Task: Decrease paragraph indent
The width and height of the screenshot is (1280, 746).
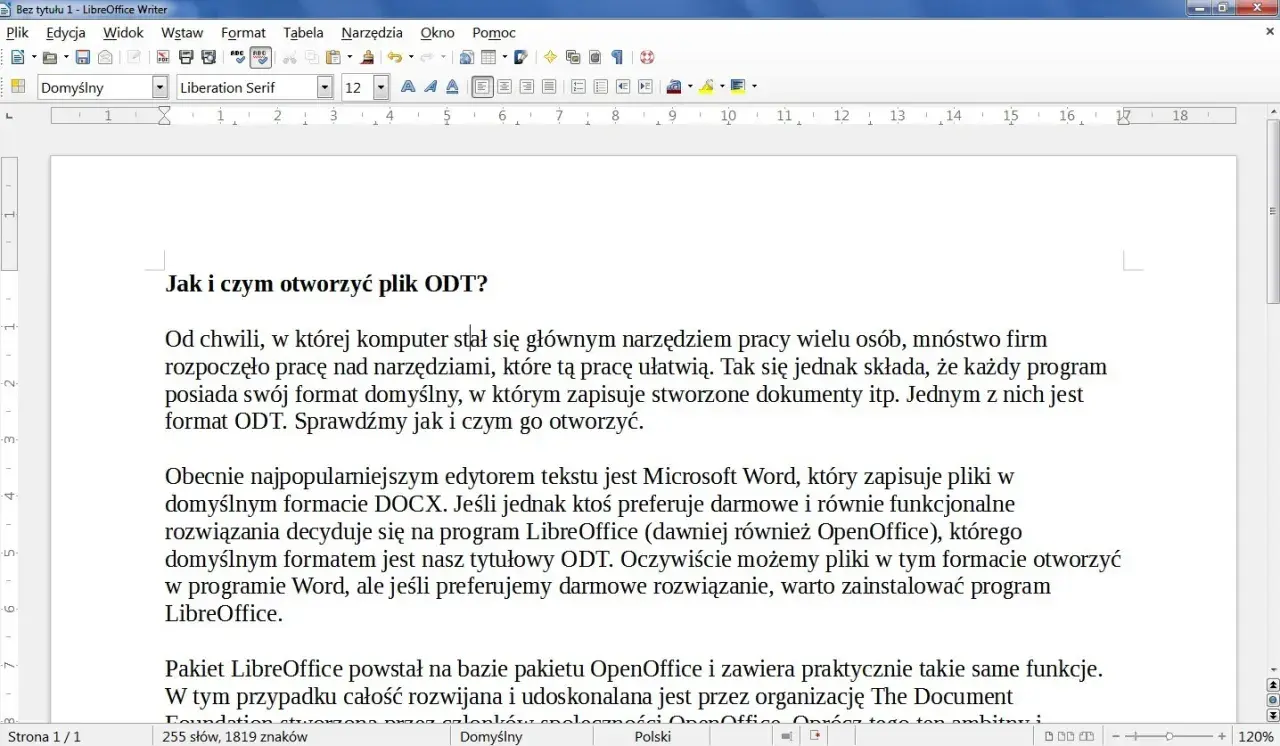Action: (x=623, y=87)
